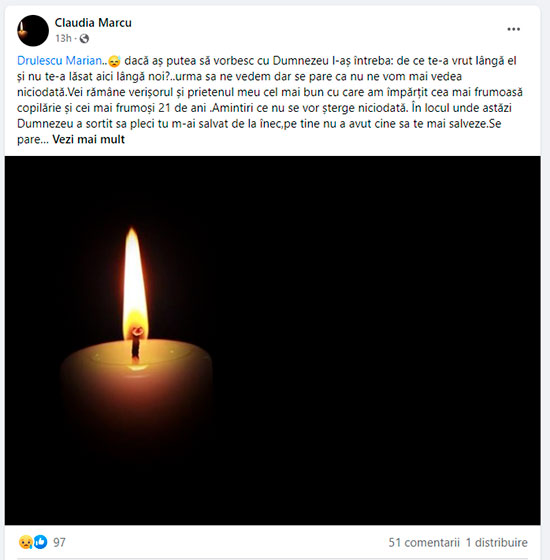550x560 pixels.
Task: Open Claudia Marcu's profile name link
Action: (93, 23)
